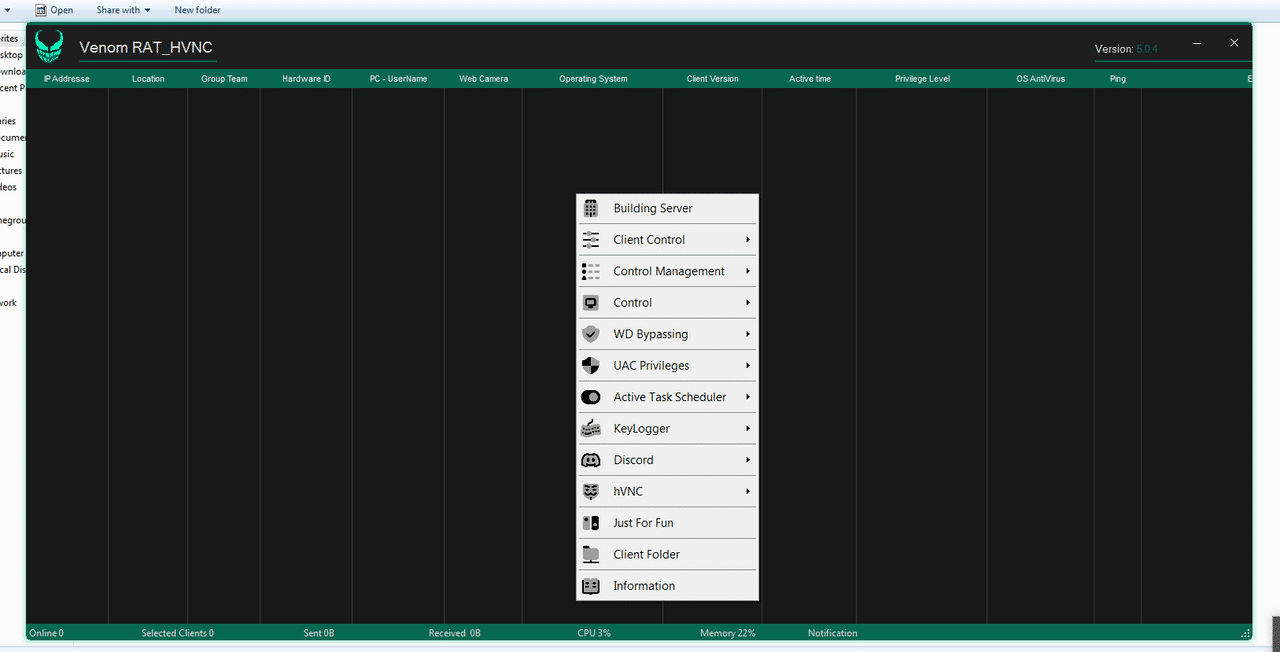Click the Building Server grid icon
Image resolution: width=1280 pixels, height=652 pixels.
point(593,208)
